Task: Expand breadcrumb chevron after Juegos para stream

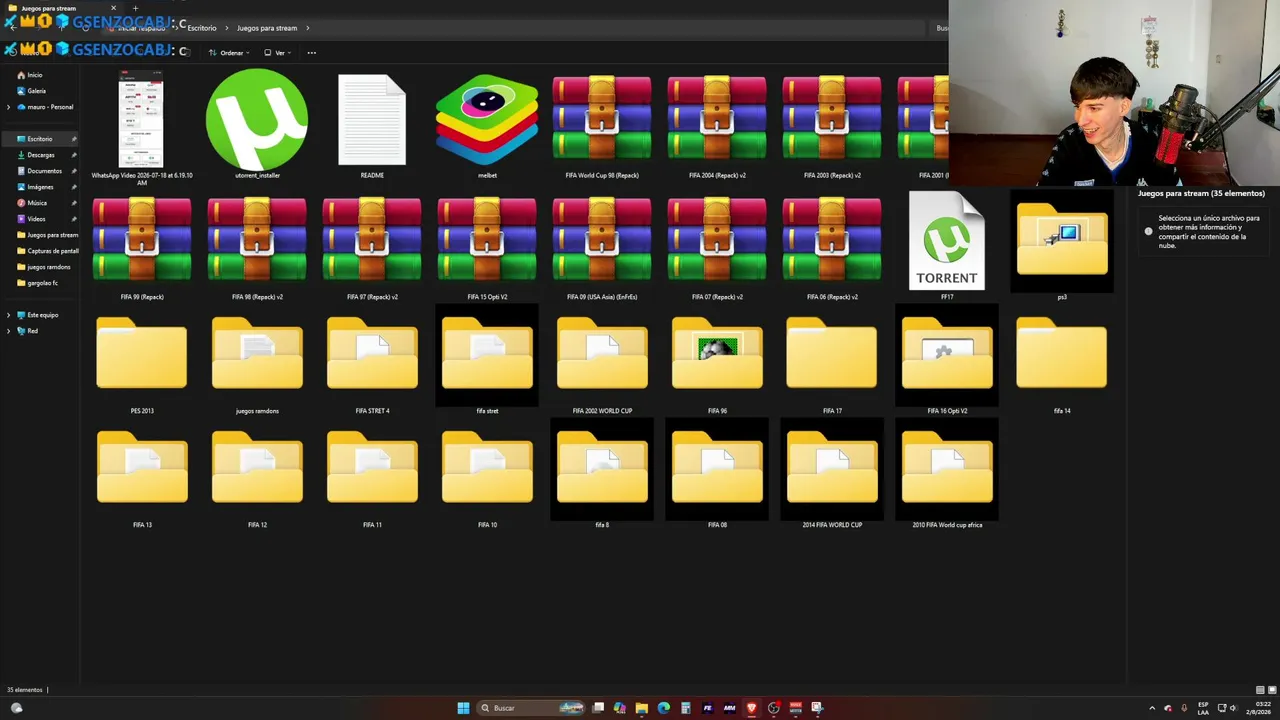Action: (308, 28)
